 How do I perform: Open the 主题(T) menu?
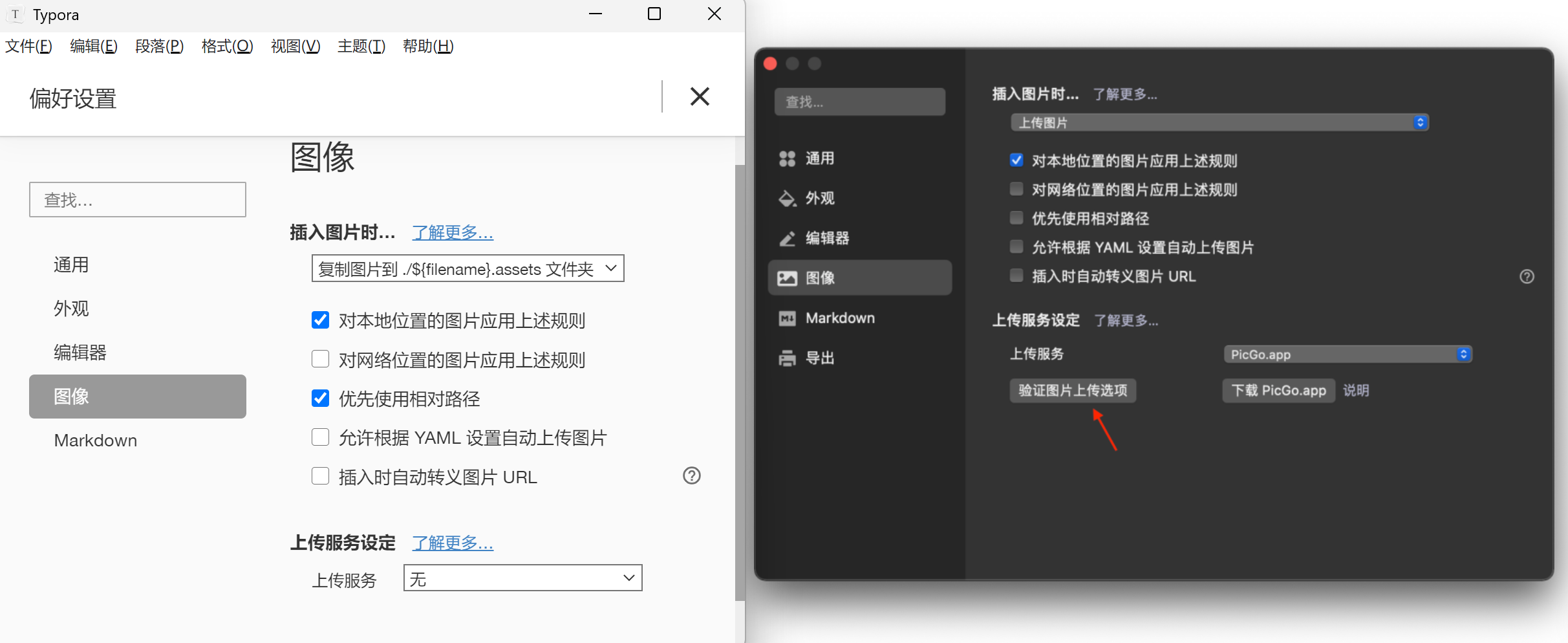[x=361, y=47]
